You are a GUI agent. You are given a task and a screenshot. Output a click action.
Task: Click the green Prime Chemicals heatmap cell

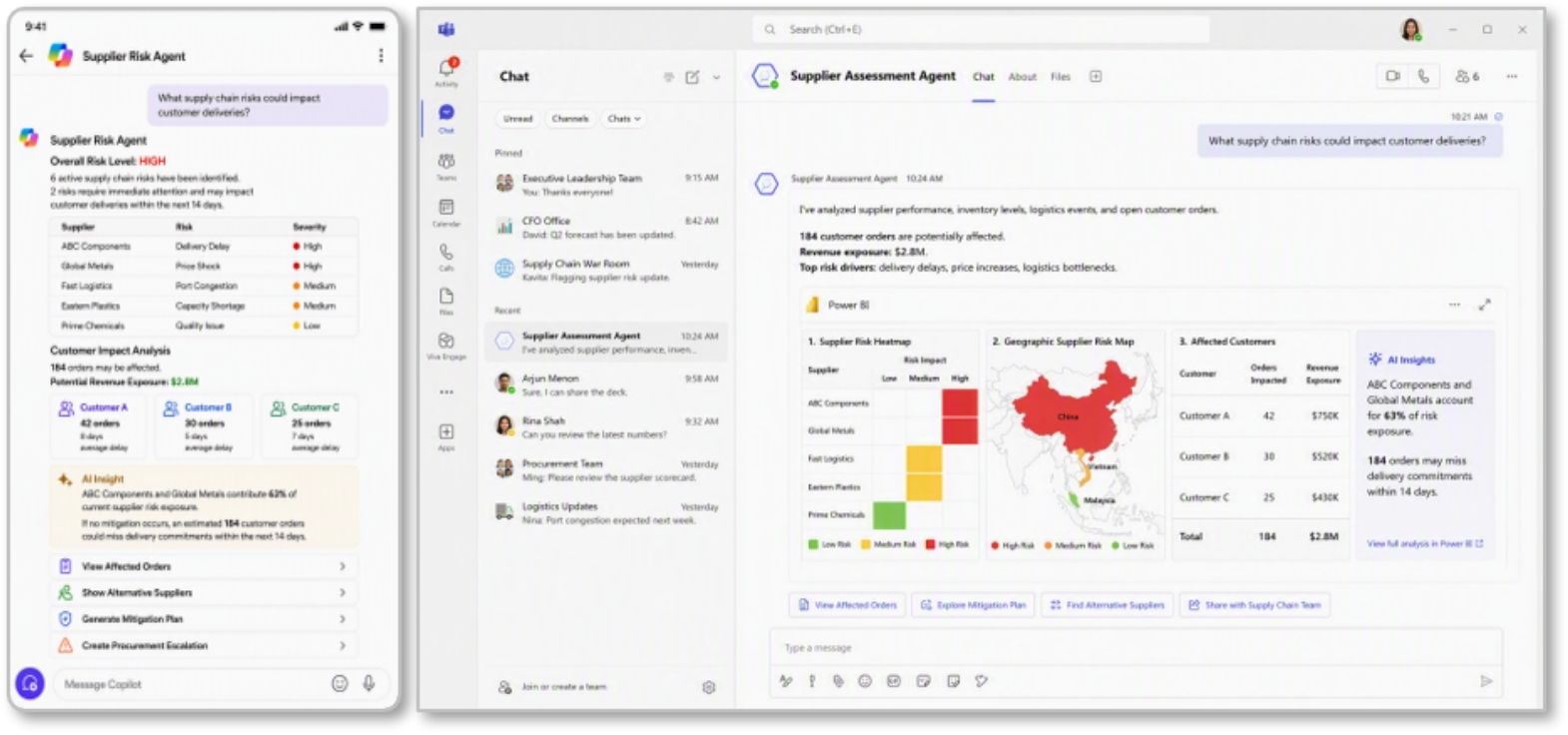coord(889,515)
